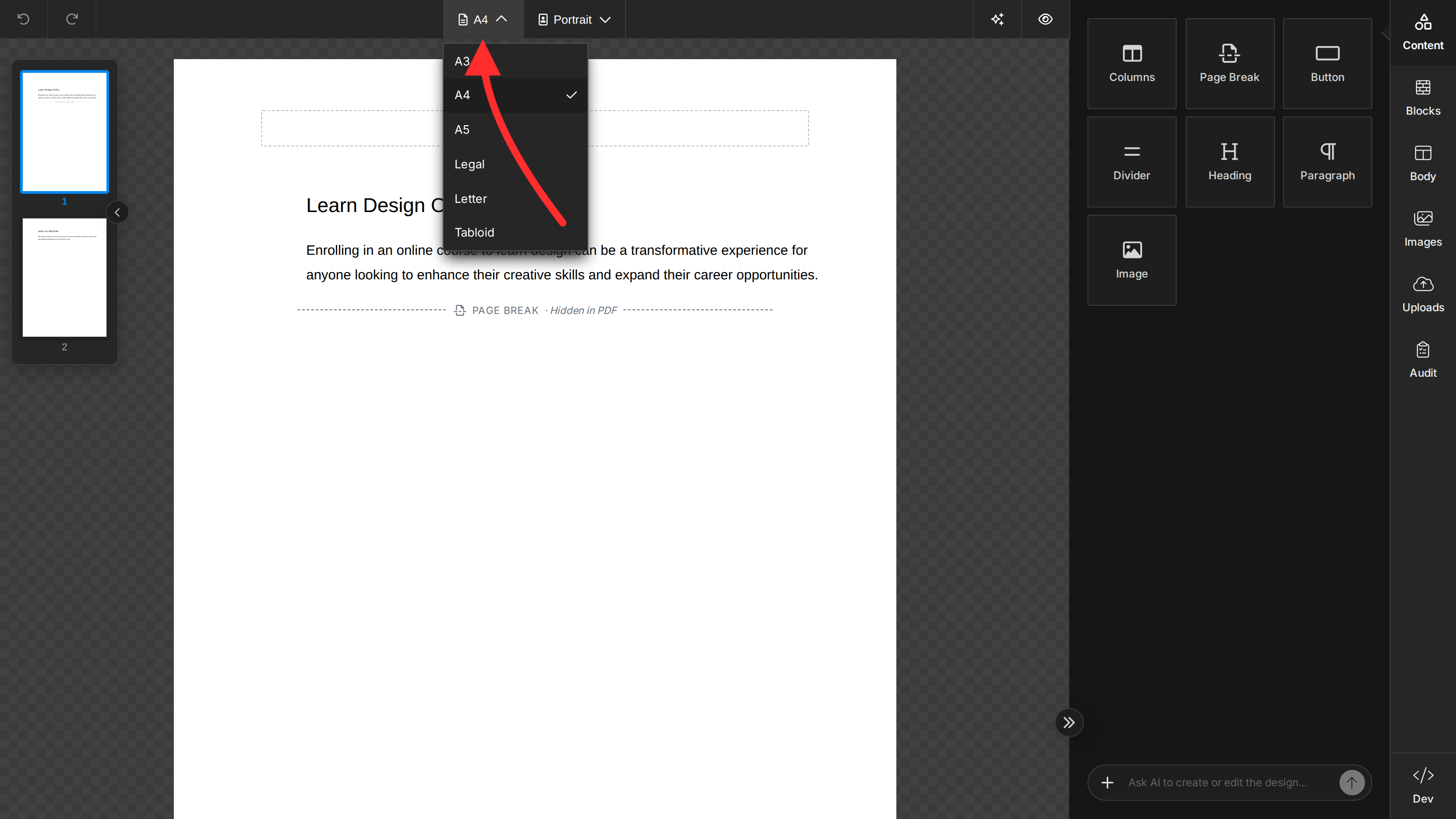Click the undo arrow icon
Screen dimensions: 1456x819
tap(23, 19)
